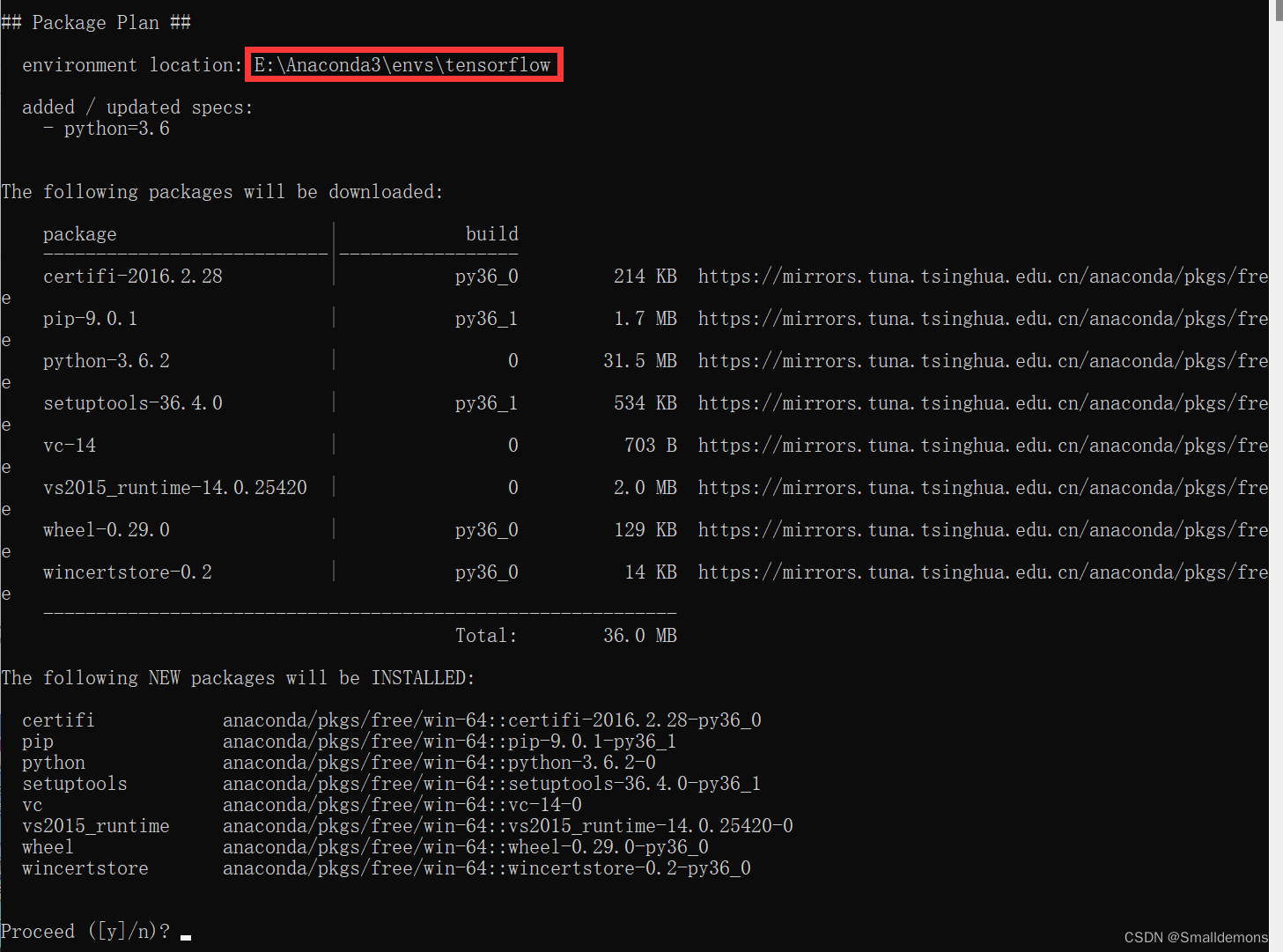The height and width of the screenshot is (952, 1283).
Task: Click the 'Total:' label
Action: point(487,636)
